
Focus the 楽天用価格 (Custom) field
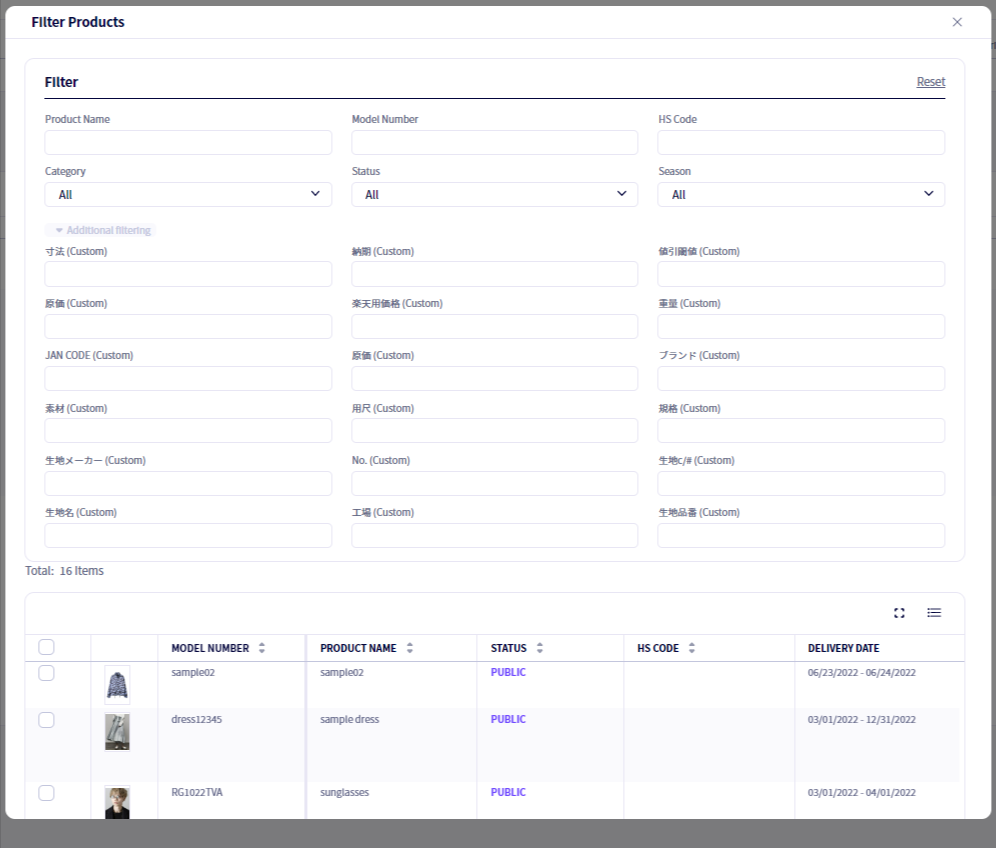494,326
